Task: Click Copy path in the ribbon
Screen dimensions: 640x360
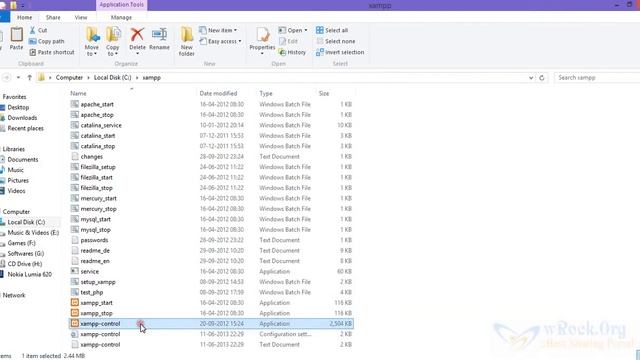Action: [x=47, y=41]
